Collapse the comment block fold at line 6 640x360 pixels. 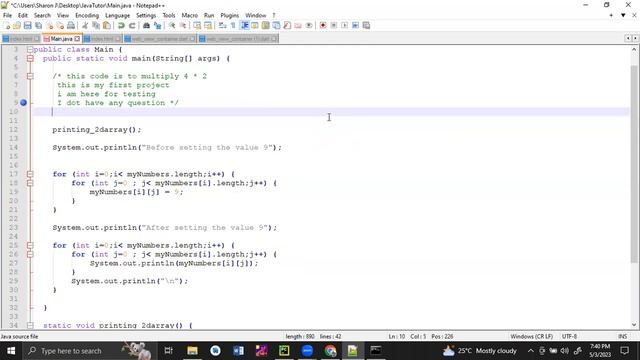(x=30, y=76)
